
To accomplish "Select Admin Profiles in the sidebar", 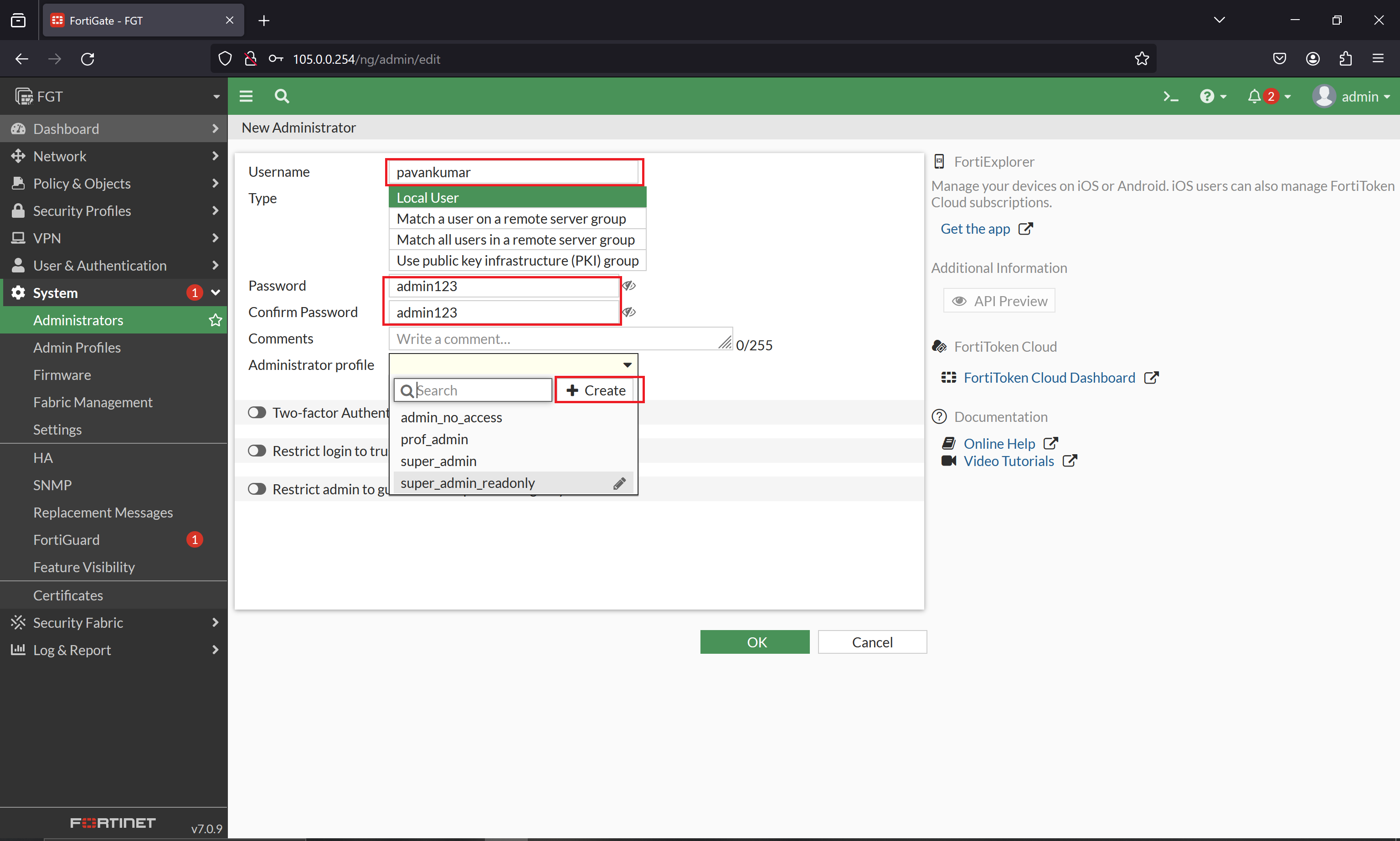I will 77,348.
